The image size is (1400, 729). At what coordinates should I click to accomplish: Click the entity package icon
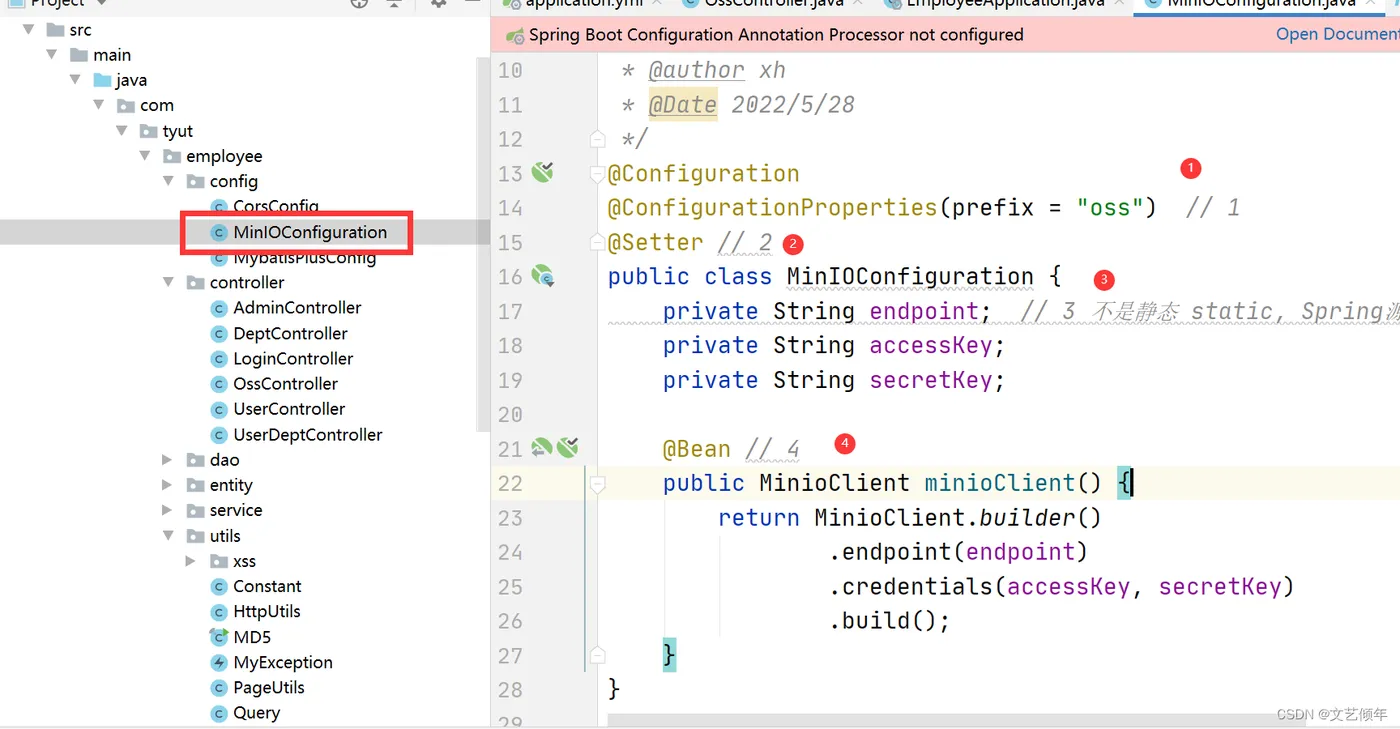(196, 485)
